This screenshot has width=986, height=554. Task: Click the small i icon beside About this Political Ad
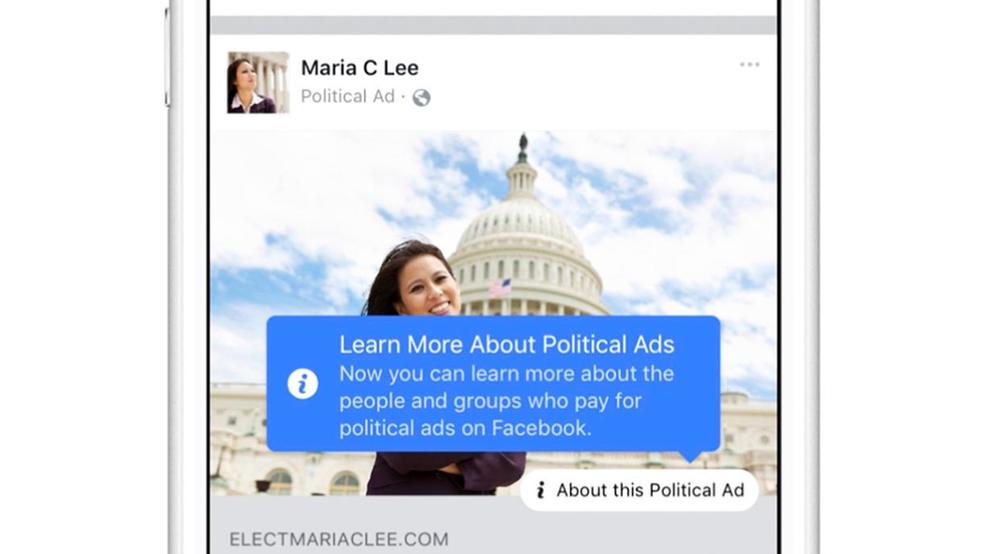(541, 490)
